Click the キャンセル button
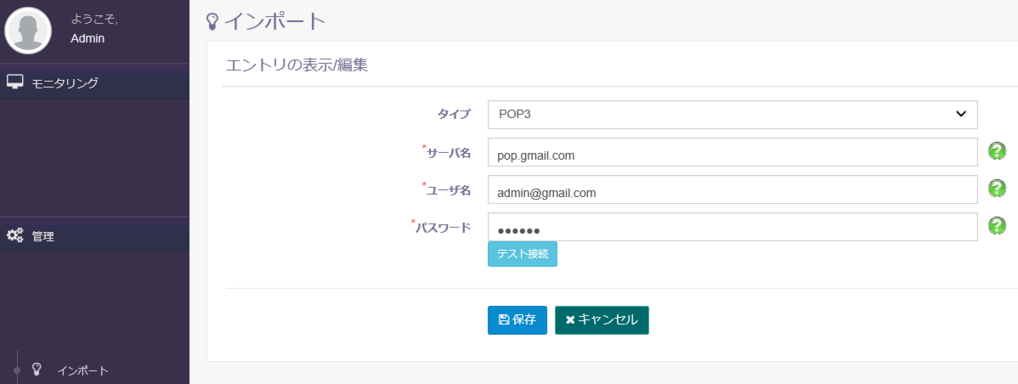 (x=602, y=320)
